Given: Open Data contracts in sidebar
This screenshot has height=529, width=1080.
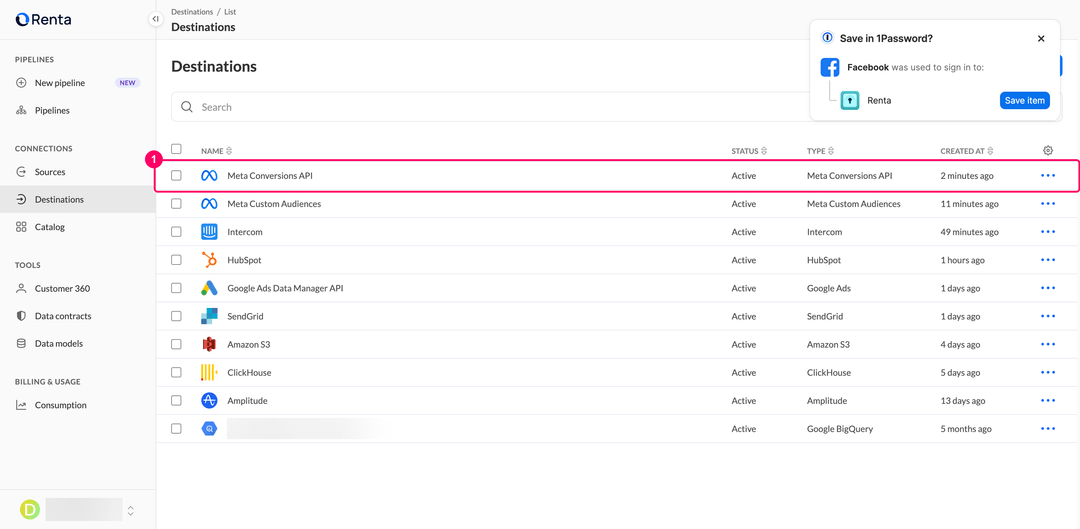Looking at the screenshot, I should [77, 316].
